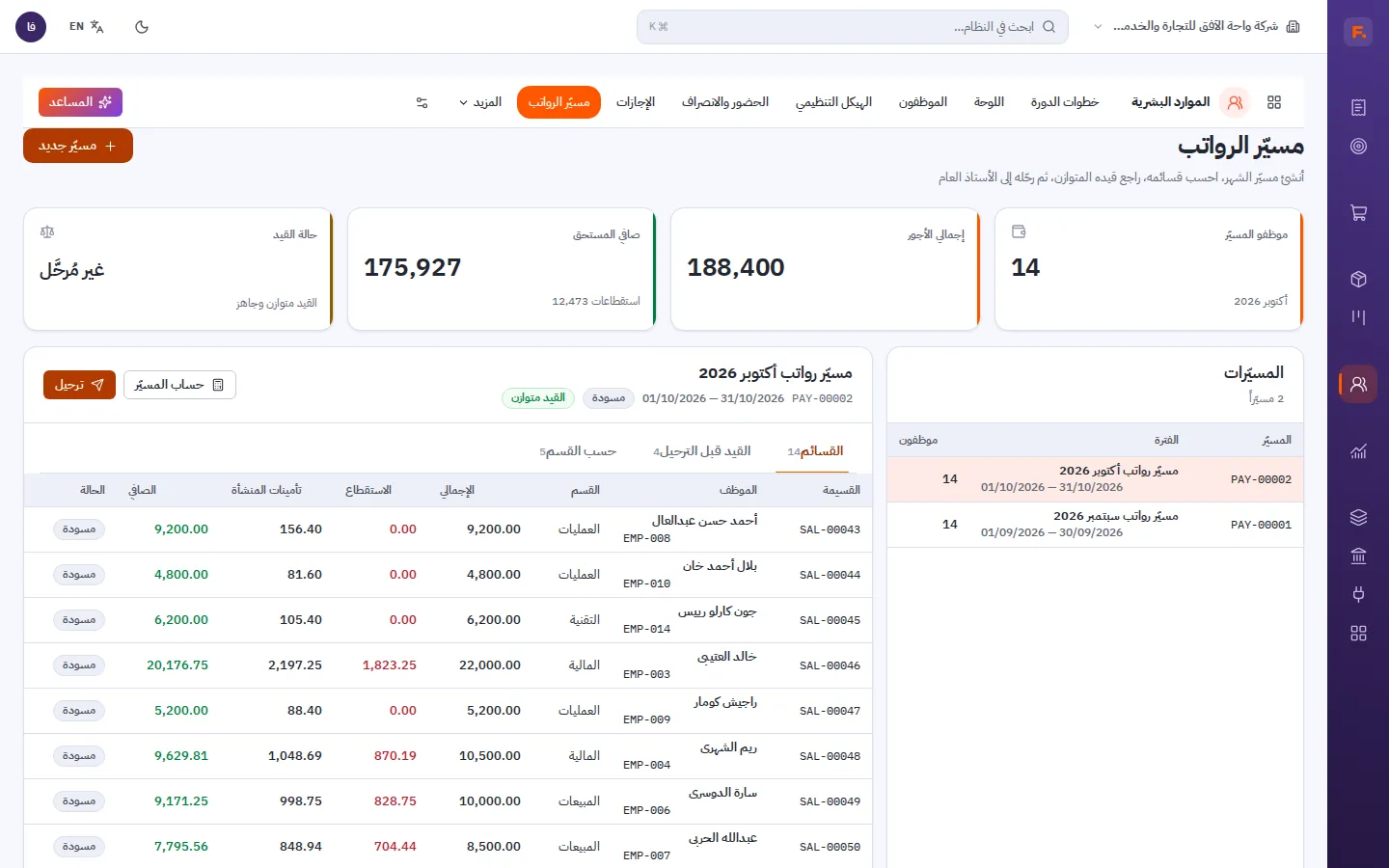
Task: Open the shopping cart module in the sidebar
Action: tap(1358, 213)
